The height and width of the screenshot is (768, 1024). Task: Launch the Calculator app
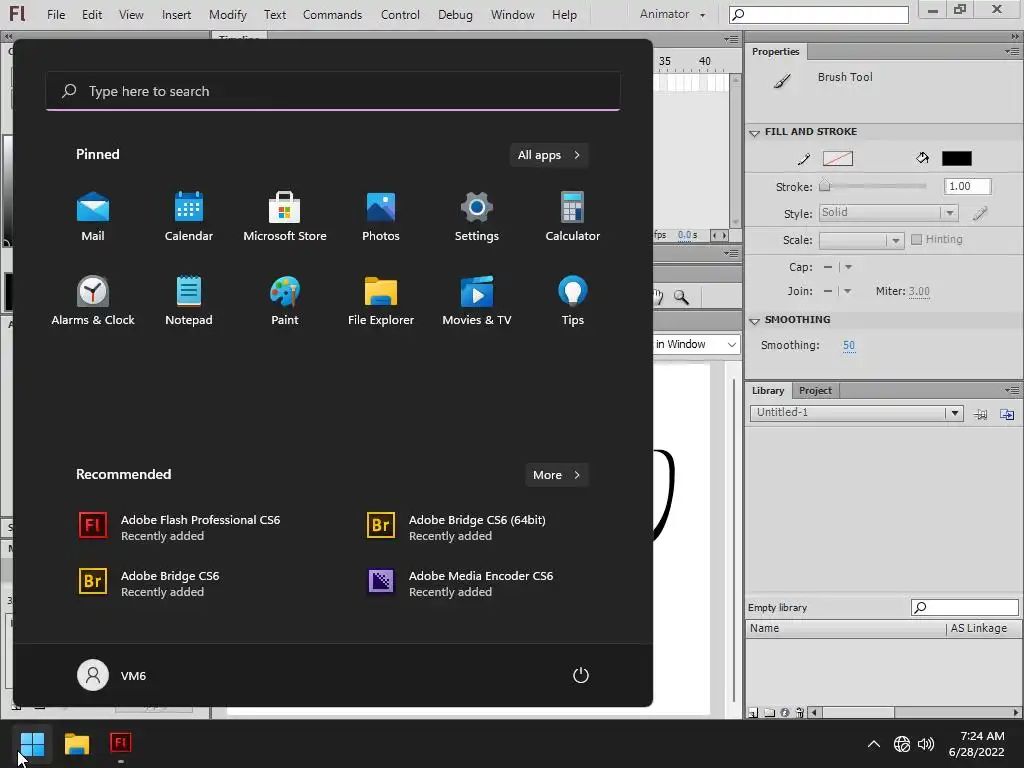tap(573, 217)
